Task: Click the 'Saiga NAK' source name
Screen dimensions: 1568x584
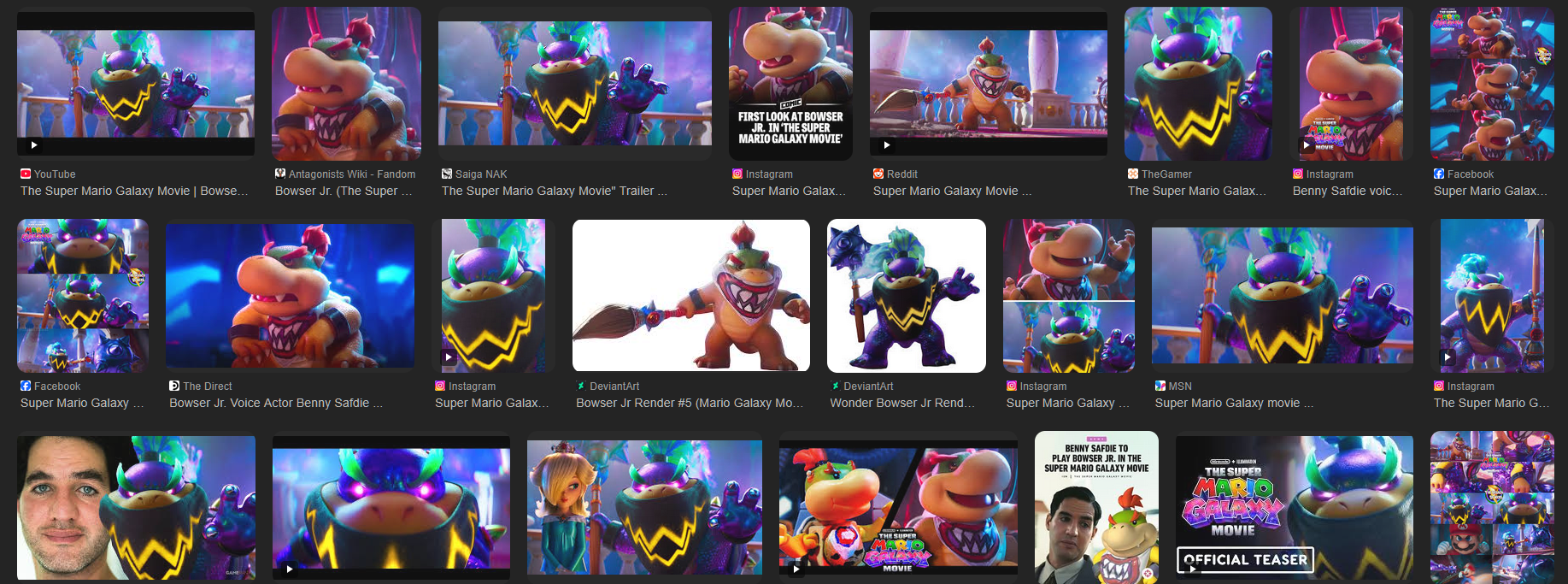Action: click(481, 174)
